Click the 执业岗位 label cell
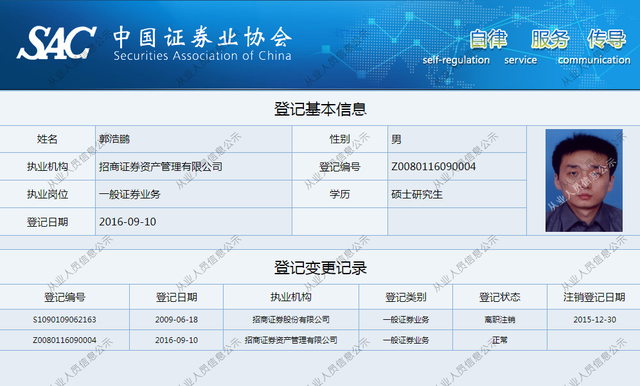The width and height of the screenshot is (640, 386). (x=47, y=194)
